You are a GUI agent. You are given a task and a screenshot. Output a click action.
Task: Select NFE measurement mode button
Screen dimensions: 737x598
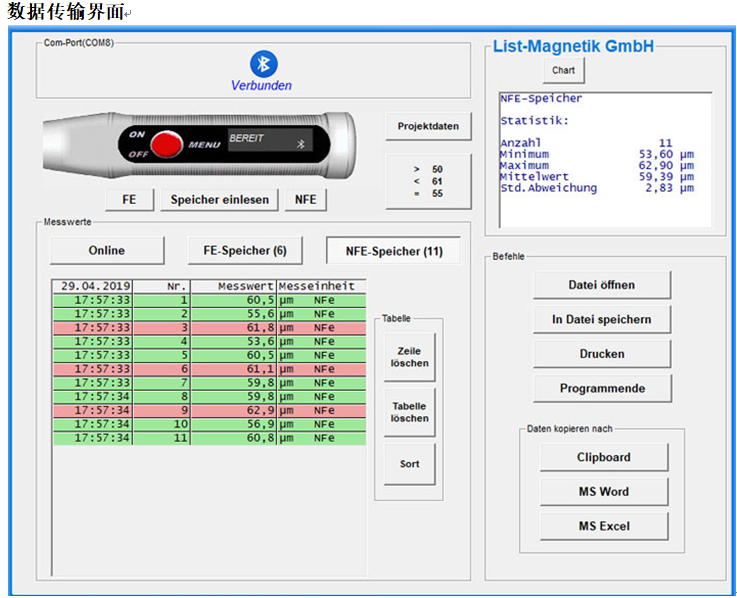coord(306,200)
